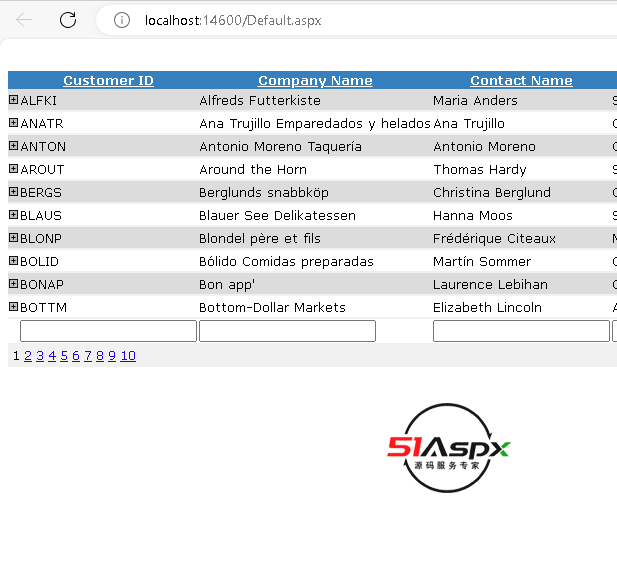The height and width of the screenshot is (568, 617).
Task: Go to page 6
Action: [76, 356]
